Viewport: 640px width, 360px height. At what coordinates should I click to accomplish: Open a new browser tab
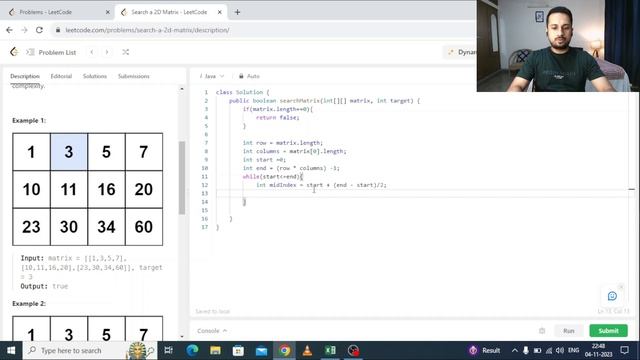(238, 12)
